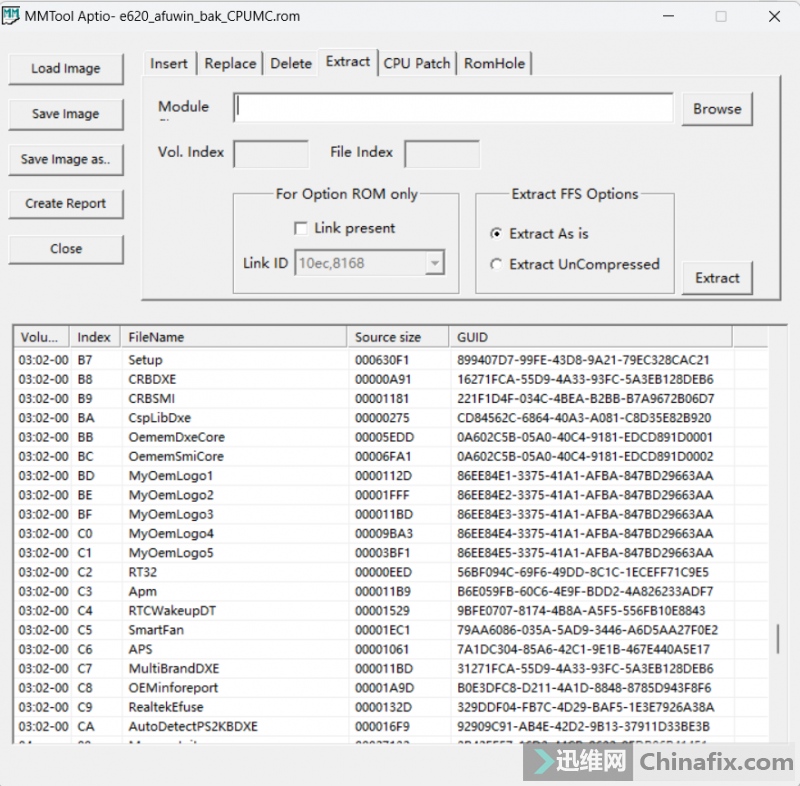The height and width of the screenshot is (786, 800).
Task: Select the MyOemLogo5 module row
Action: [x=391, y=553]
